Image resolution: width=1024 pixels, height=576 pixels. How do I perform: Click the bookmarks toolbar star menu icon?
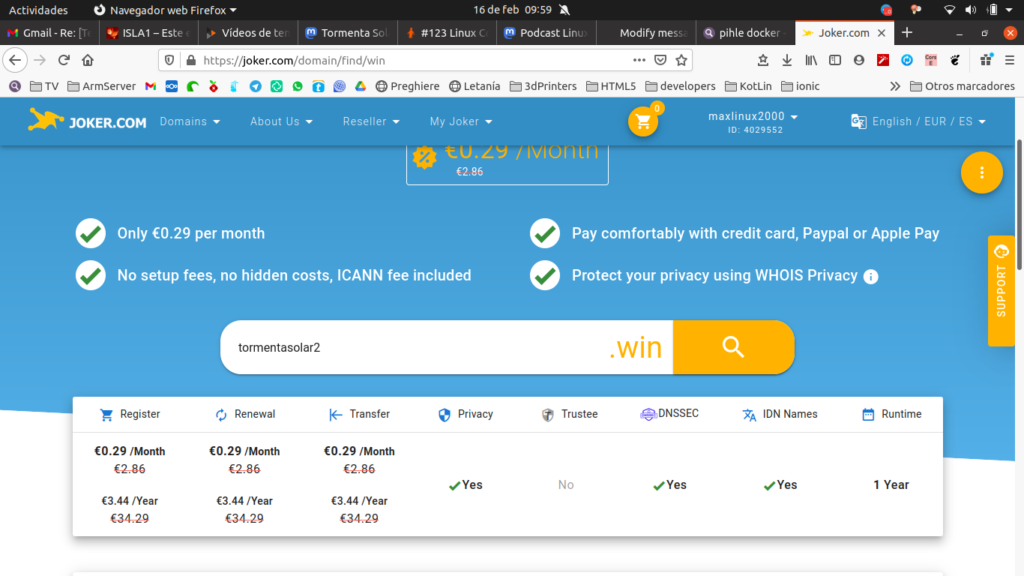tap(763, 60)
